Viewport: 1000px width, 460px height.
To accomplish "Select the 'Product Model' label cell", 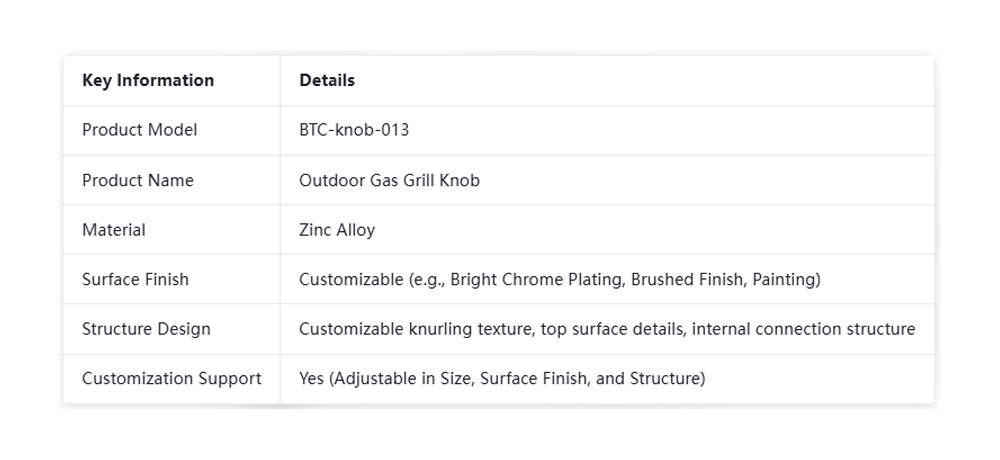I will tap(140, 130).
